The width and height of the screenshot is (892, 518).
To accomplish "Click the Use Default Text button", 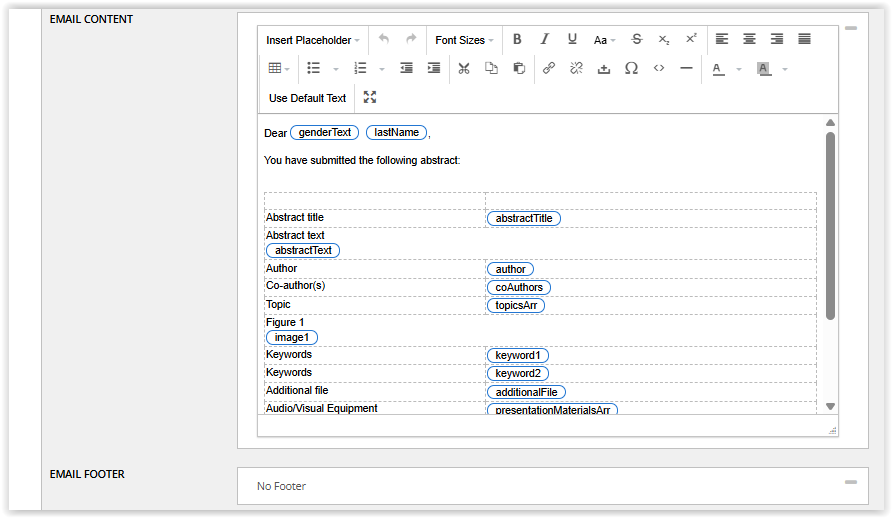I will click(x=307, y=98).
